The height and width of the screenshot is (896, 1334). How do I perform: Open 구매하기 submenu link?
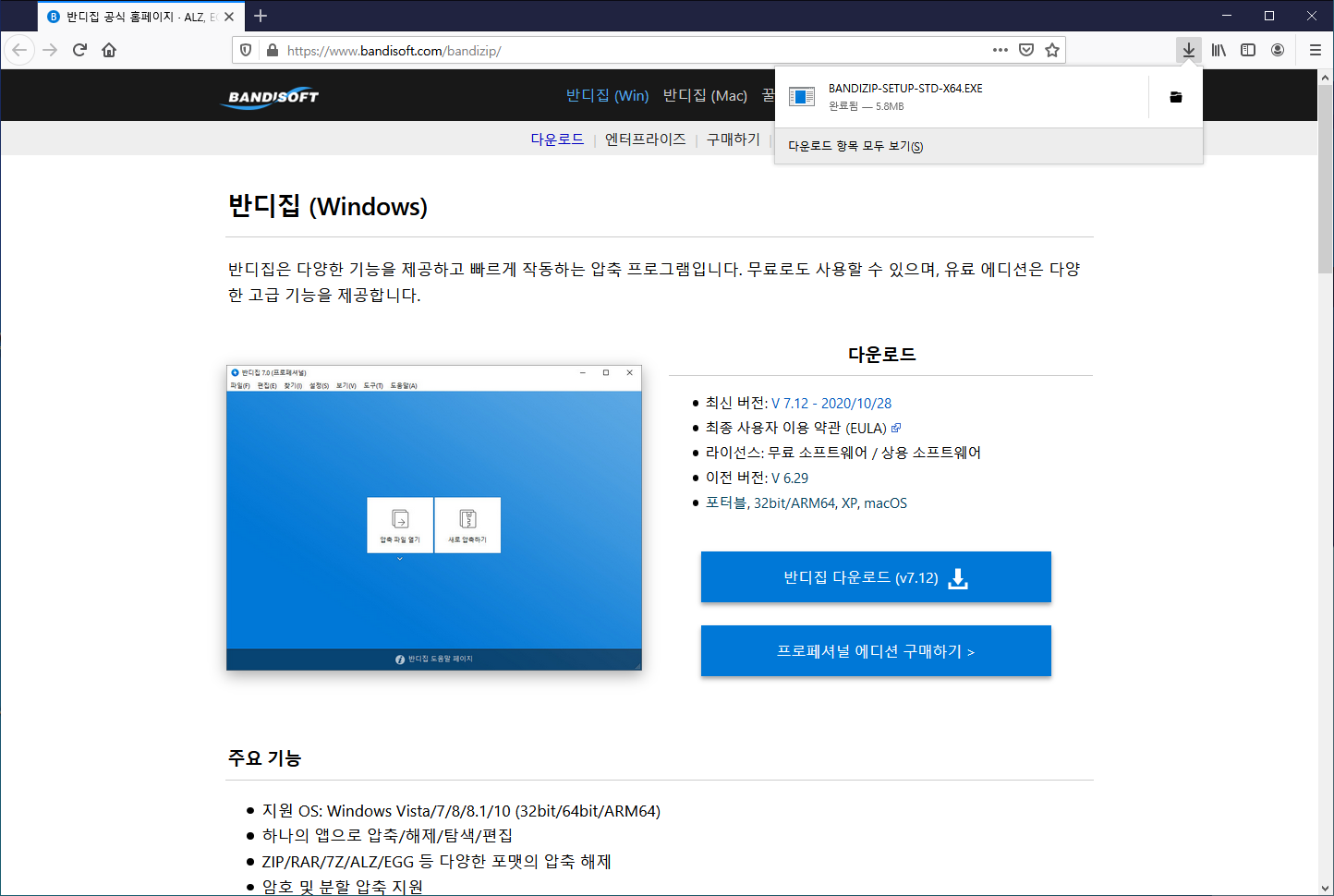coord(734,139)
